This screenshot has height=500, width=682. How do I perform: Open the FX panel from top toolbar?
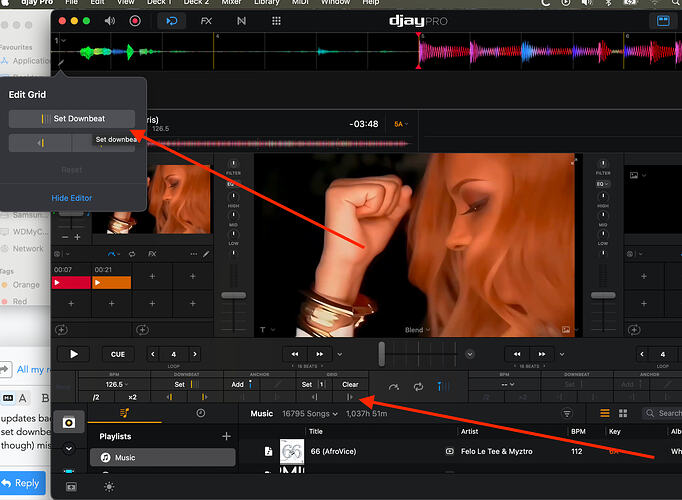(x=206, y=21)
